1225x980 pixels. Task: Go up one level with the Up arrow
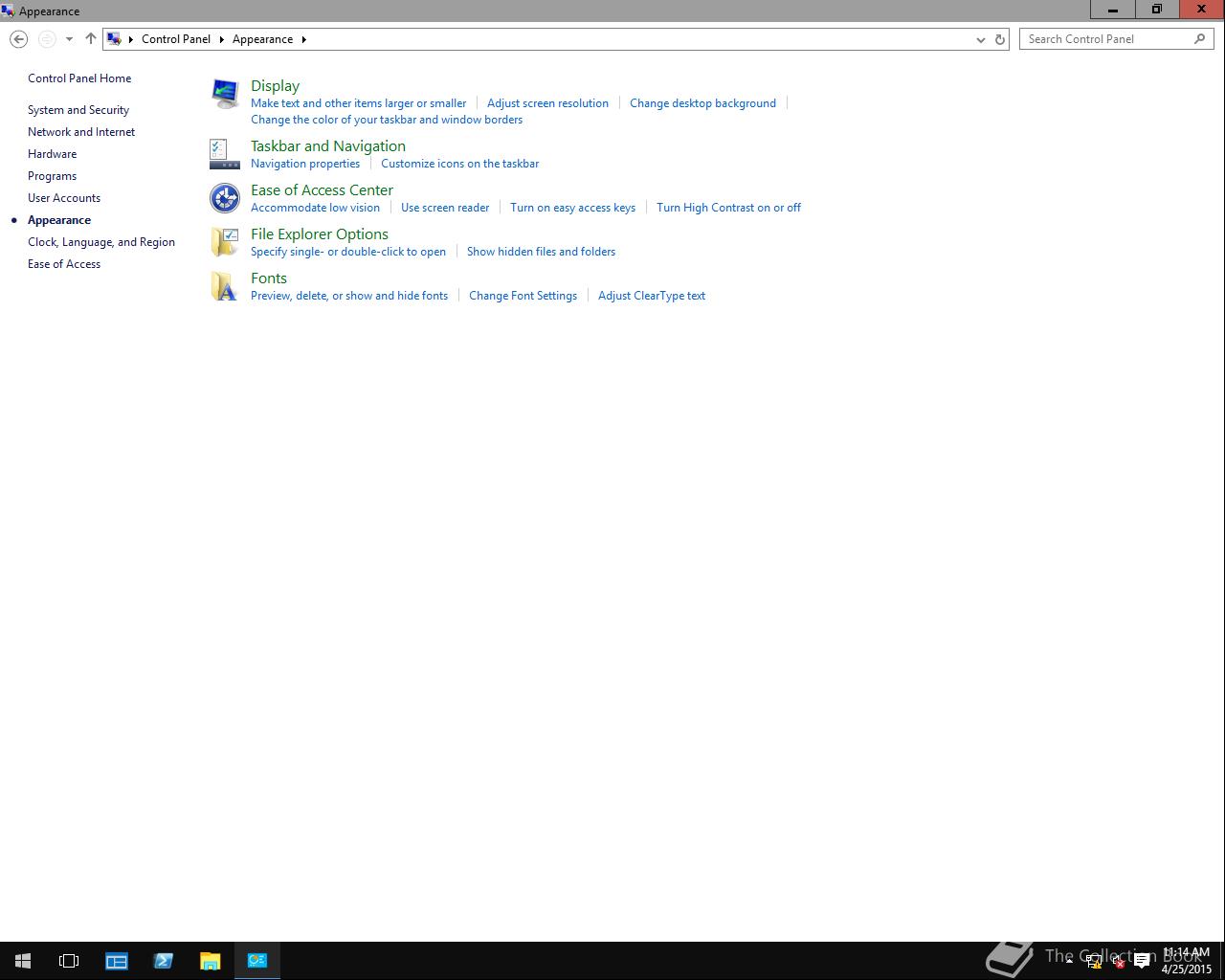coord(90,39)
